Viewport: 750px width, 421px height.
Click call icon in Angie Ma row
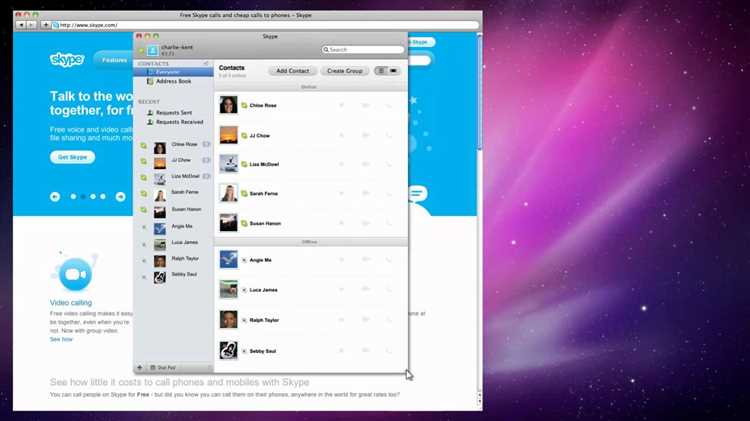coord(388,260)
